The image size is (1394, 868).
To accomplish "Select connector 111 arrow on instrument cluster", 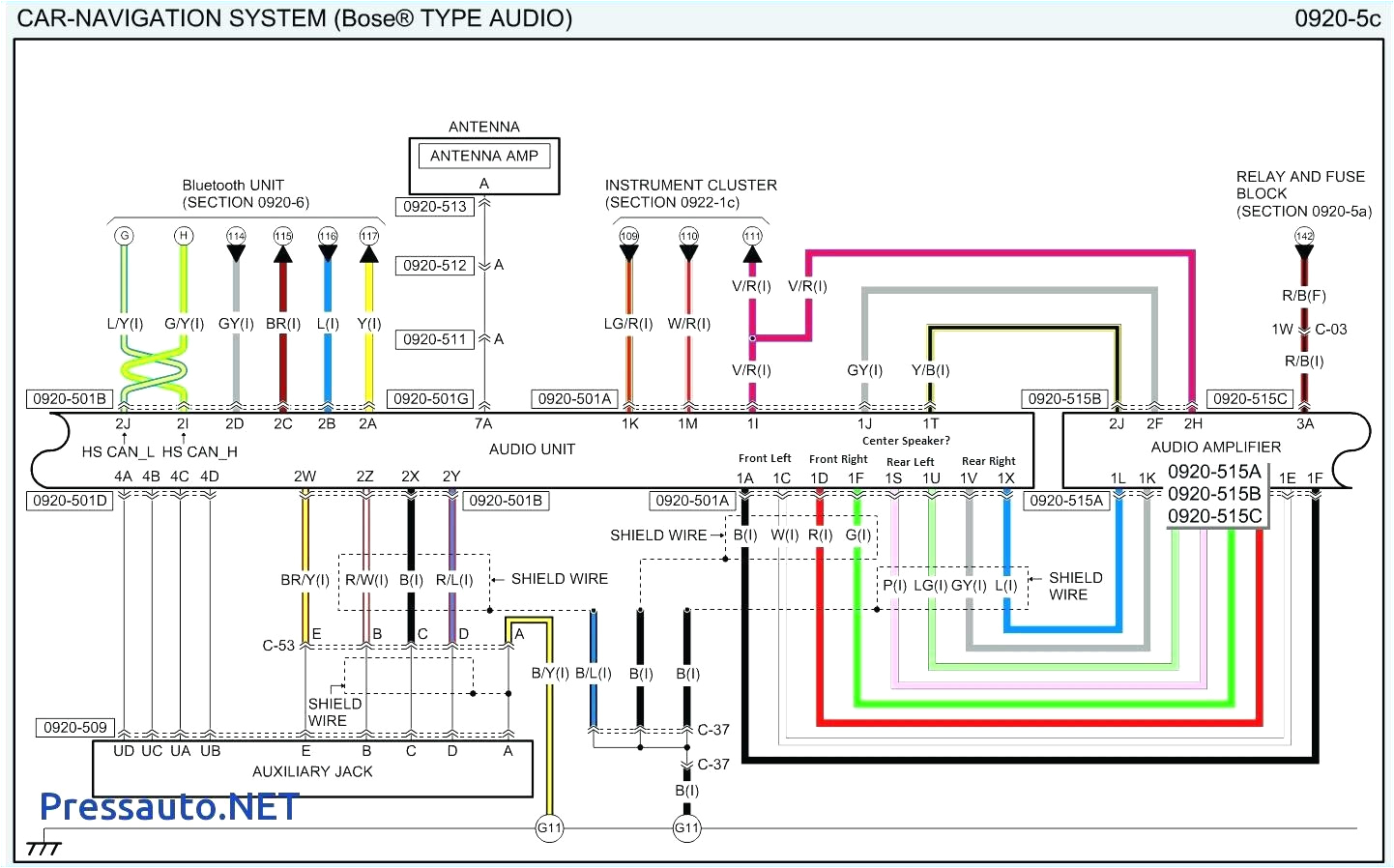I will point(753,235).
